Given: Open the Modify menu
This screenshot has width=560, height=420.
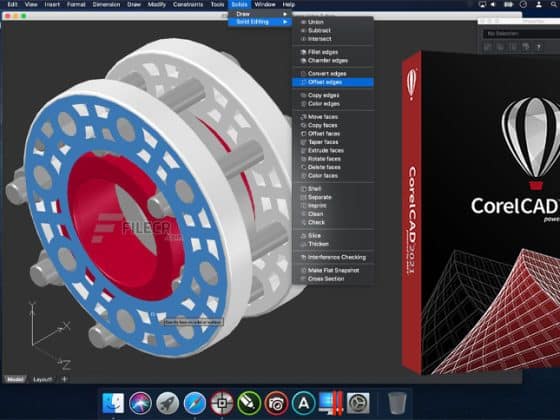Looking at the screenshot, I should (x=157, y=4).
